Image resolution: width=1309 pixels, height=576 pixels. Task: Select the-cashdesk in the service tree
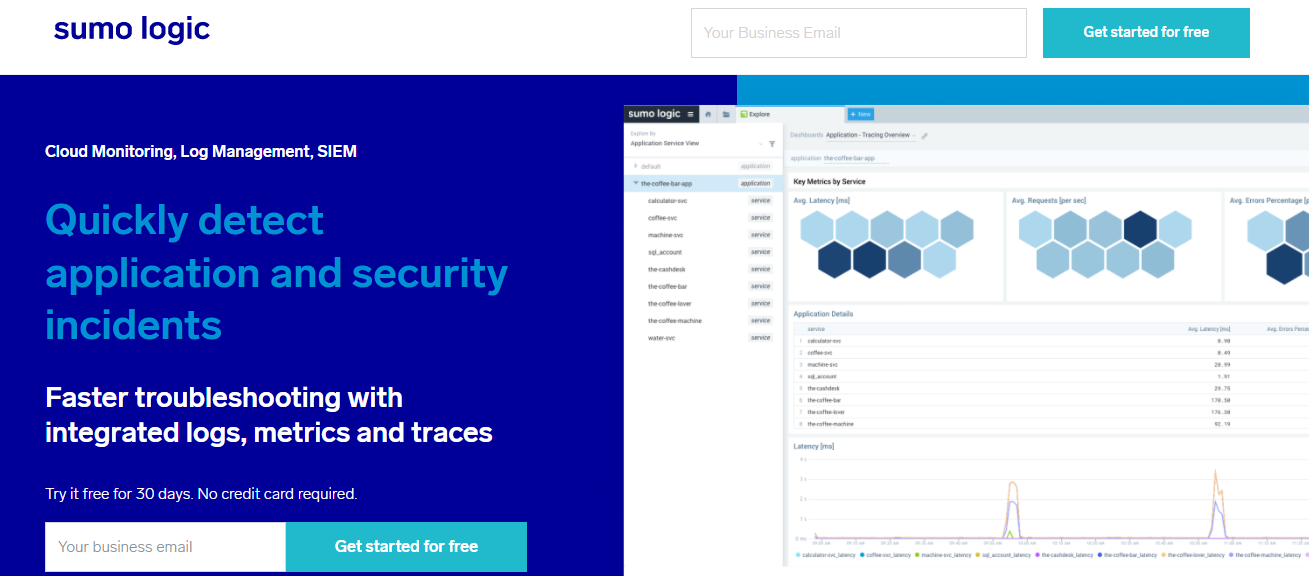click(666, 269)
